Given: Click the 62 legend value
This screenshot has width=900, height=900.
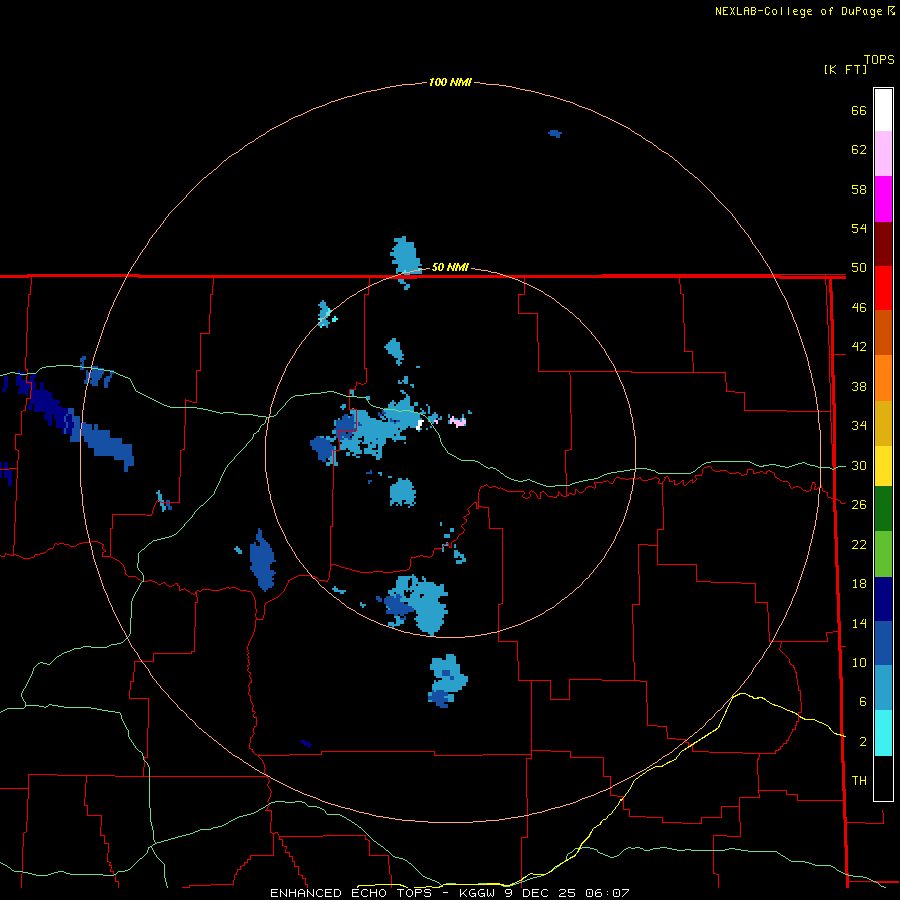Looking at the screenshot, I should [x=859, y=149].
